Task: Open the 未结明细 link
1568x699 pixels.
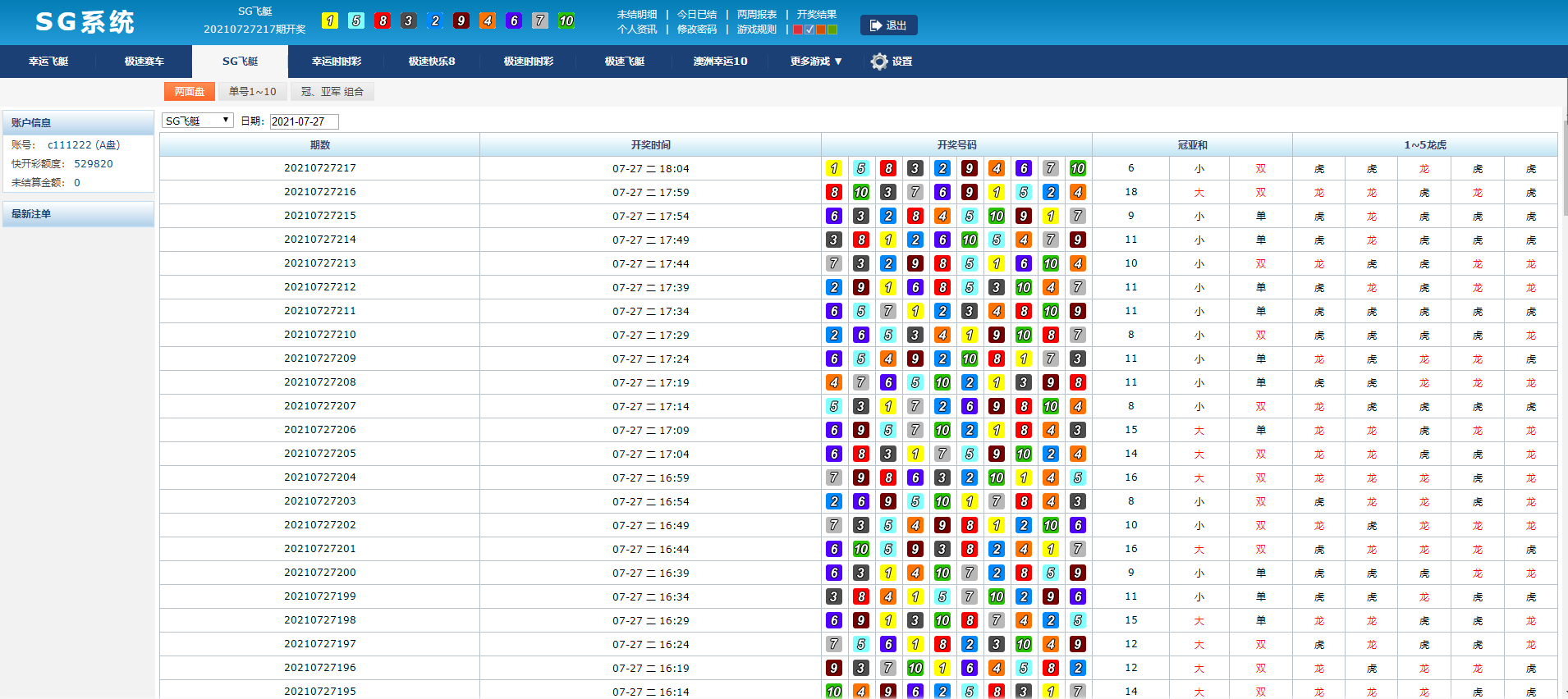Action: [637, 15]
